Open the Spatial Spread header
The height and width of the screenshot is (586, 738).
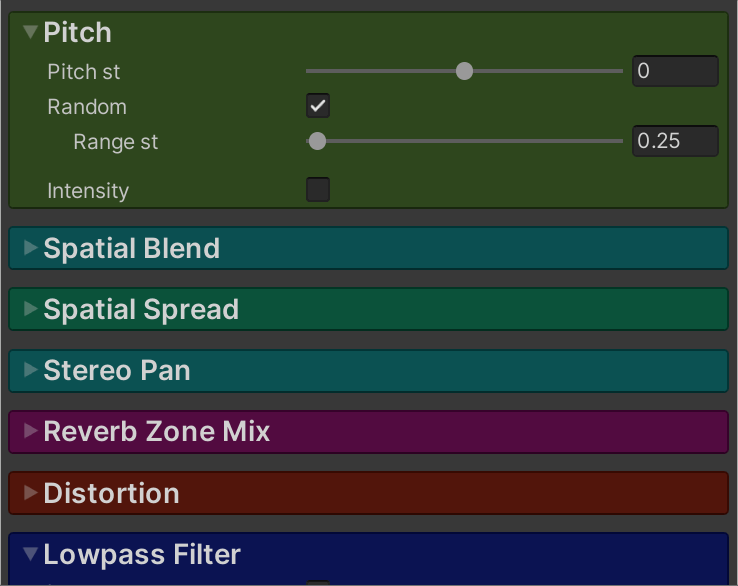coord(141,309)
